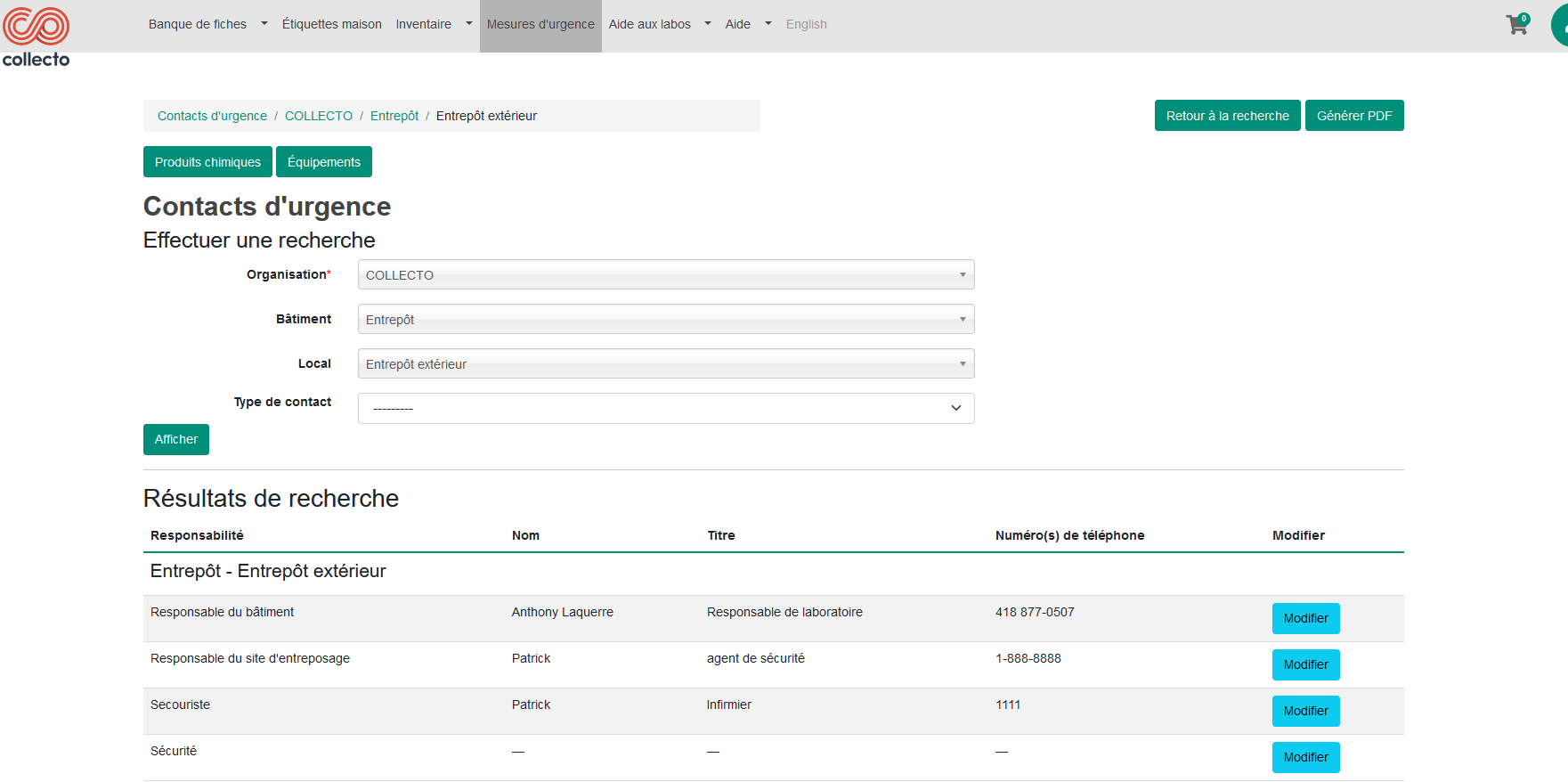Screen dimensions: 1568x782
Task: Open the user profile icon at top right
Action: point(1560,26)
